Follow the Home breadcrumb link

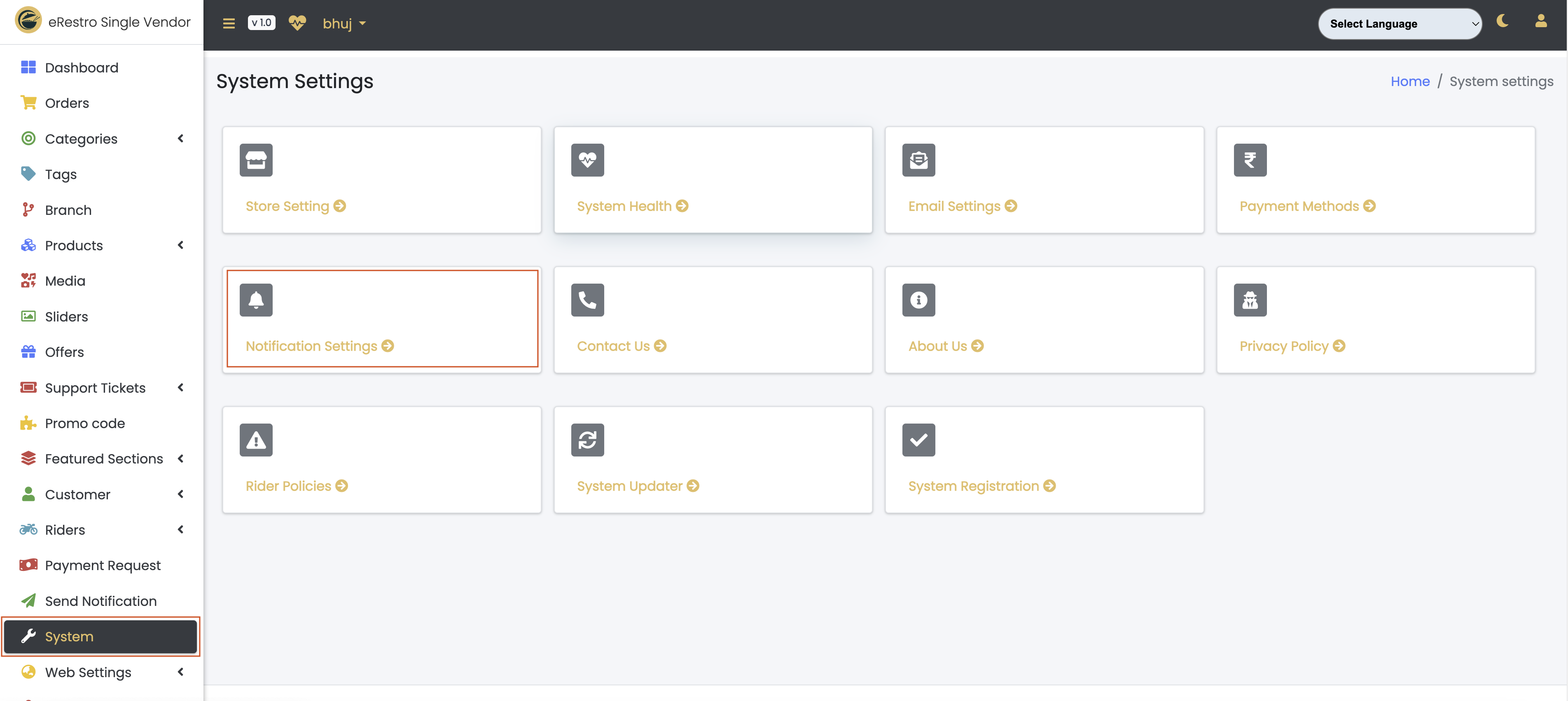click(1409, 82)
